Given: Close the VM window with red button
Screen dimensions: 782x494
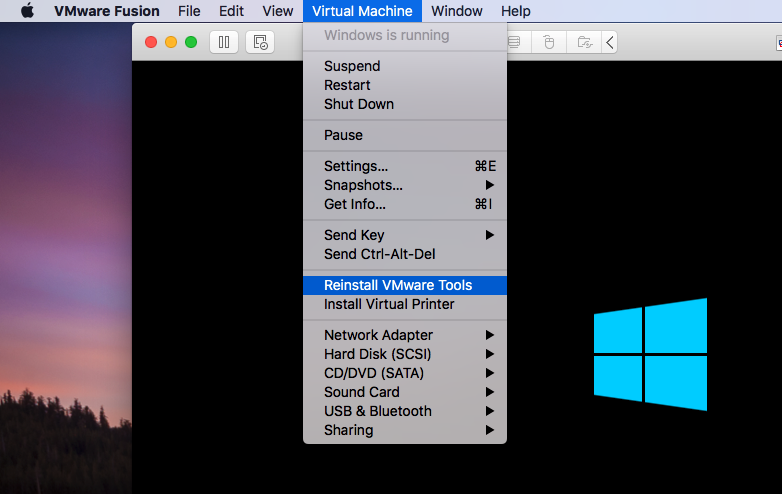Looking at the screenshot, I should [x=151, y=42].
